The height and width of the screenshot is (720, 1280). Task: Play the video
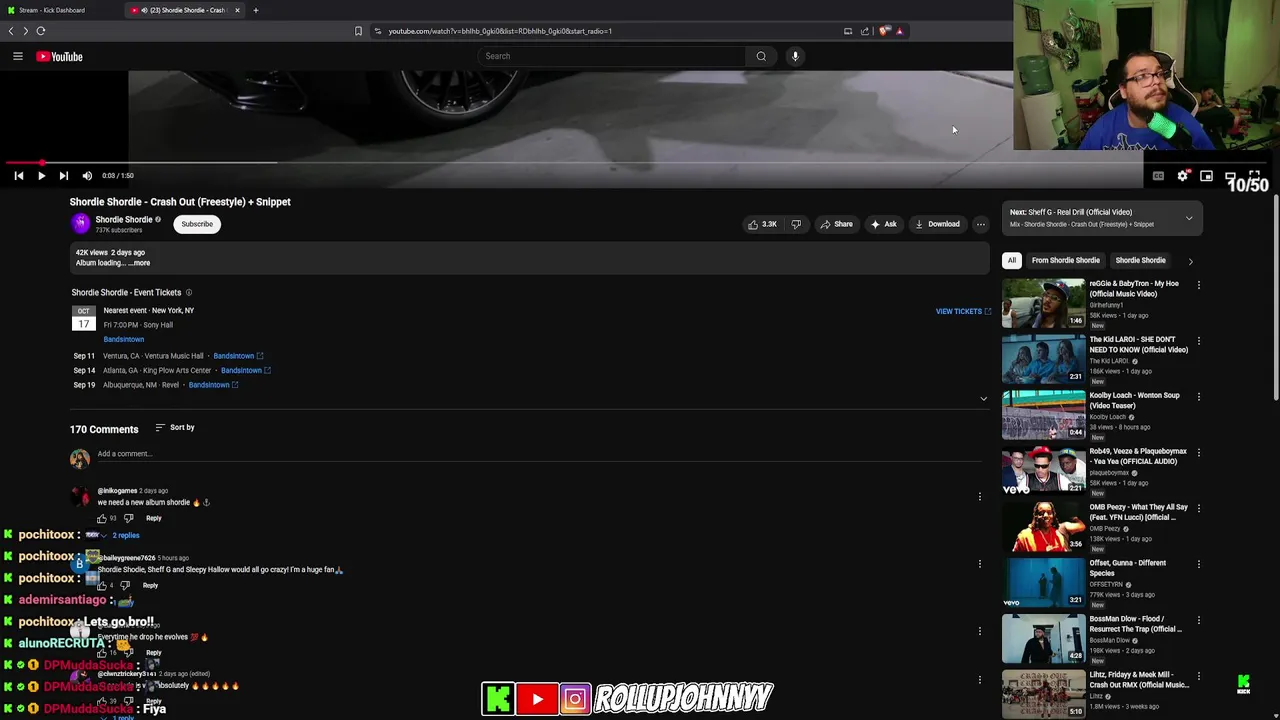41,176
